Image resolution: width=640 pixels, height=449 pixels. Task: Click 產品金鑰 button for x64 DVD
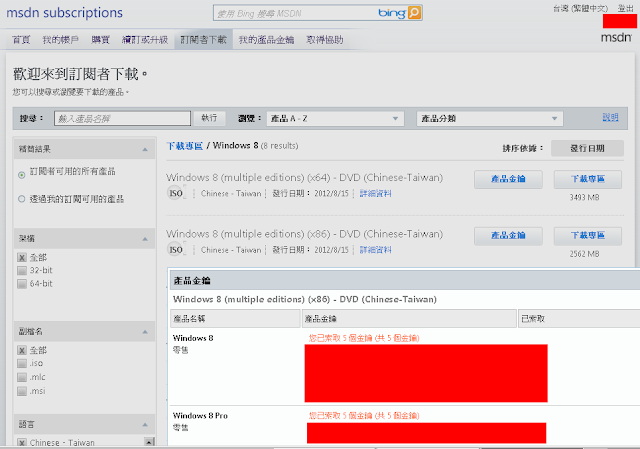click(x=508, y=179)
